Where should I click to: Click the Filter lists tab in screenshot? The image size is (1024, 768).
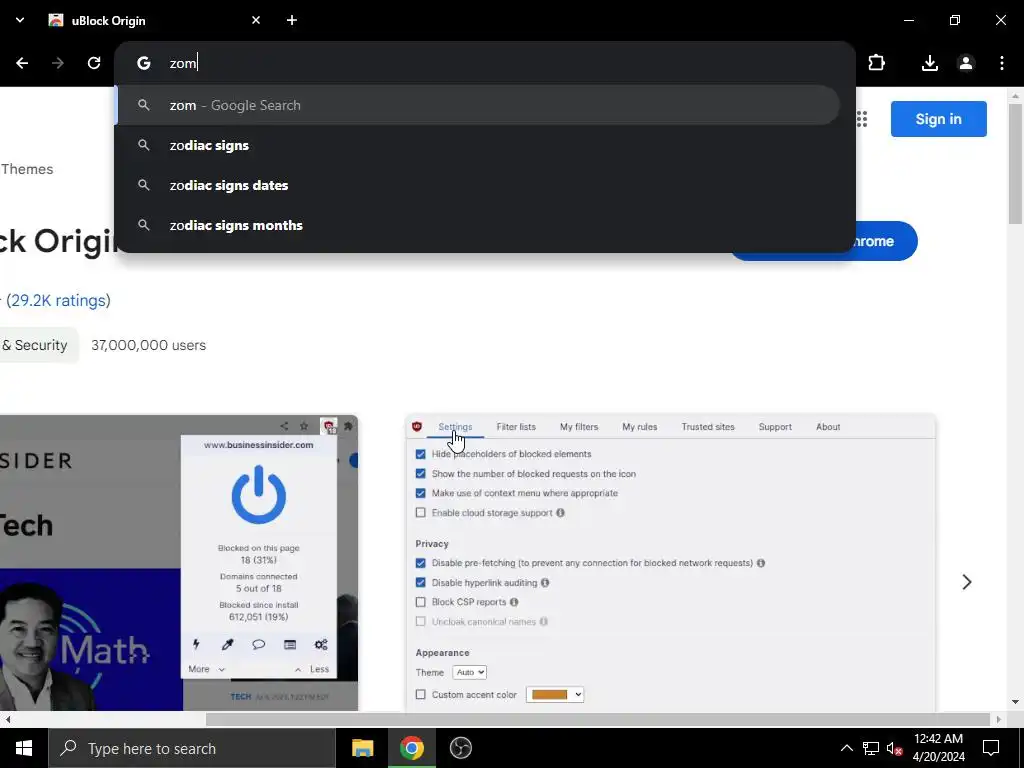click(516, 426)
